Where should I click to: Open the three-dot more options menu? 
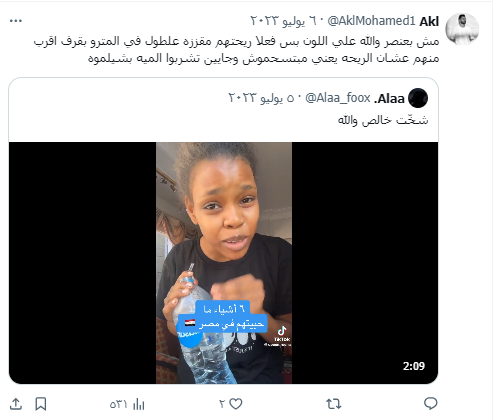[x=16, y=21]
